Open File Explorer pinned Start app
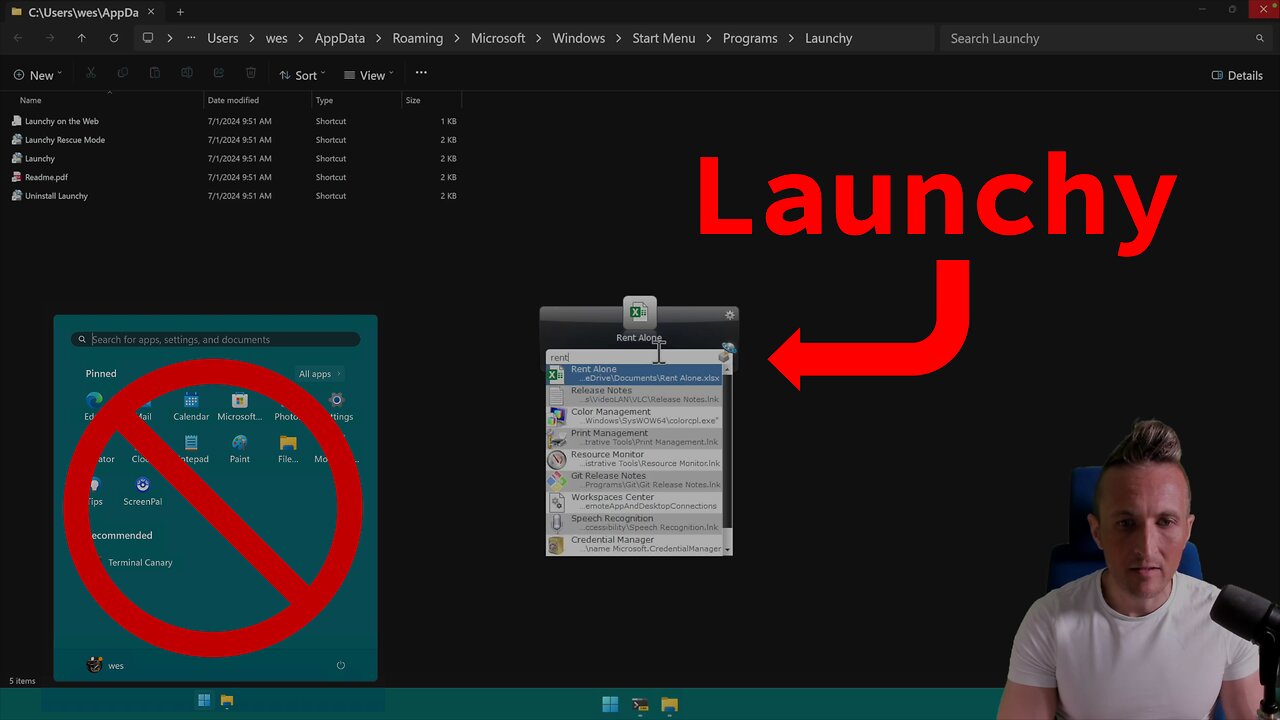Viewport: 1280px width, 720px height. (288, 448)
